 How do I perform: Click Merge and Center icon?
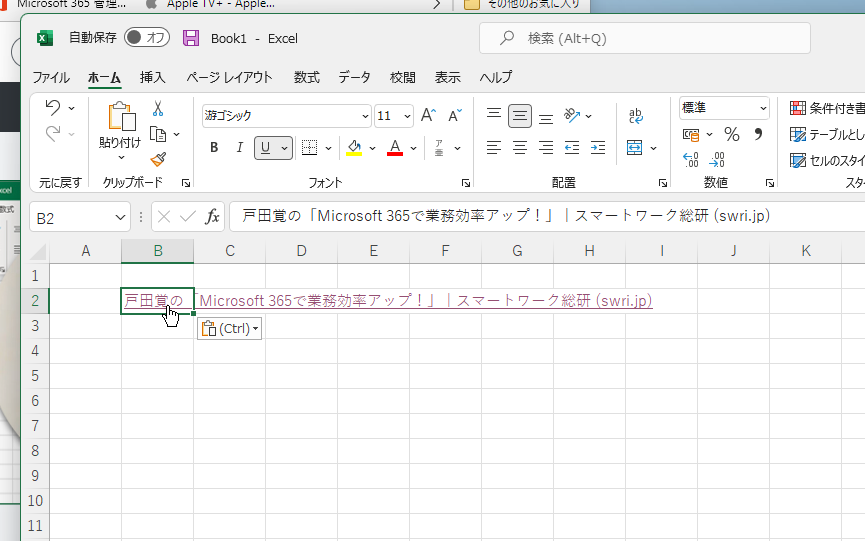point(634,148)
